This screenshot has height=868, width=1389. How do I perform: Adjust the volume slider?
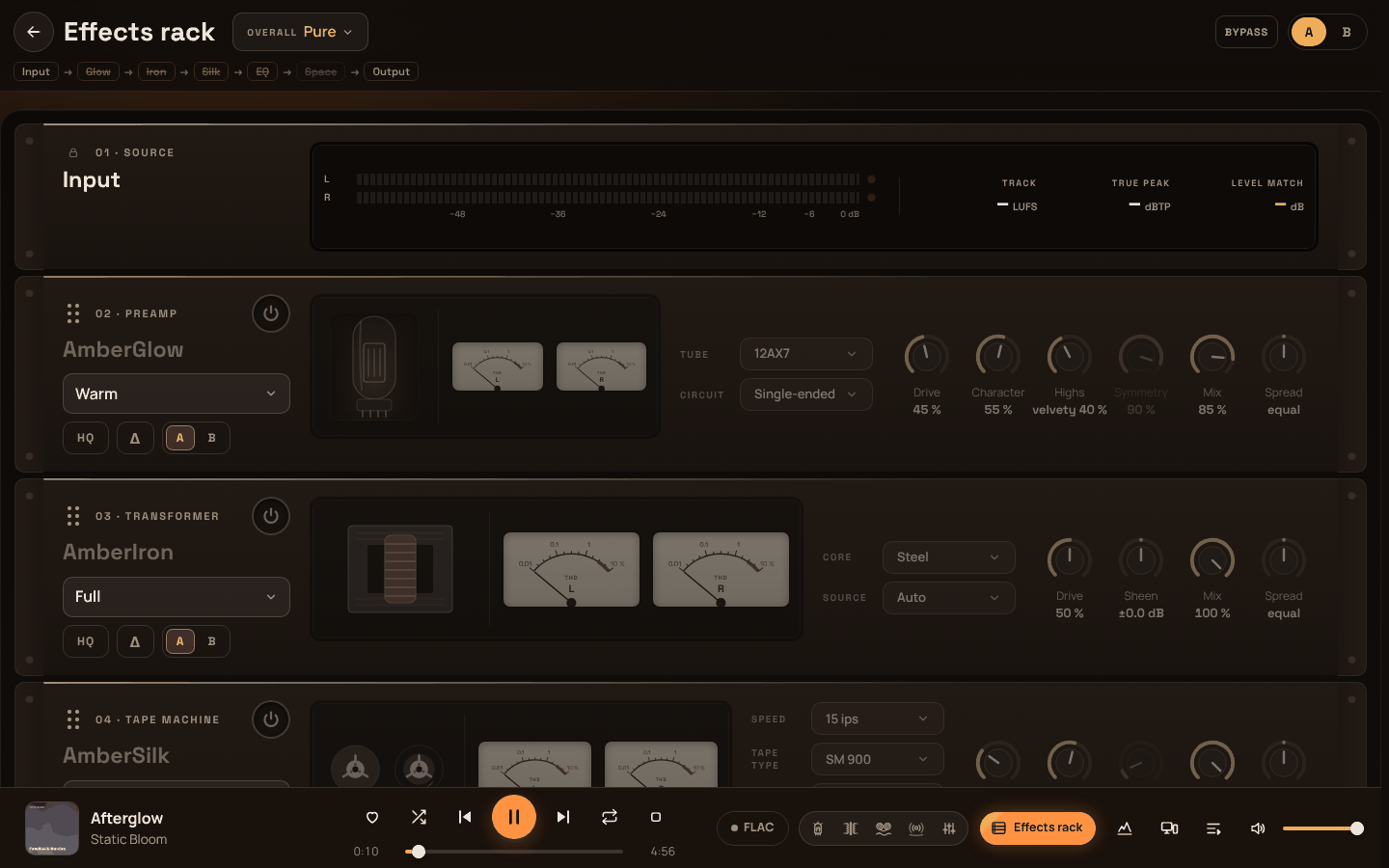(x=1320, y=828)
